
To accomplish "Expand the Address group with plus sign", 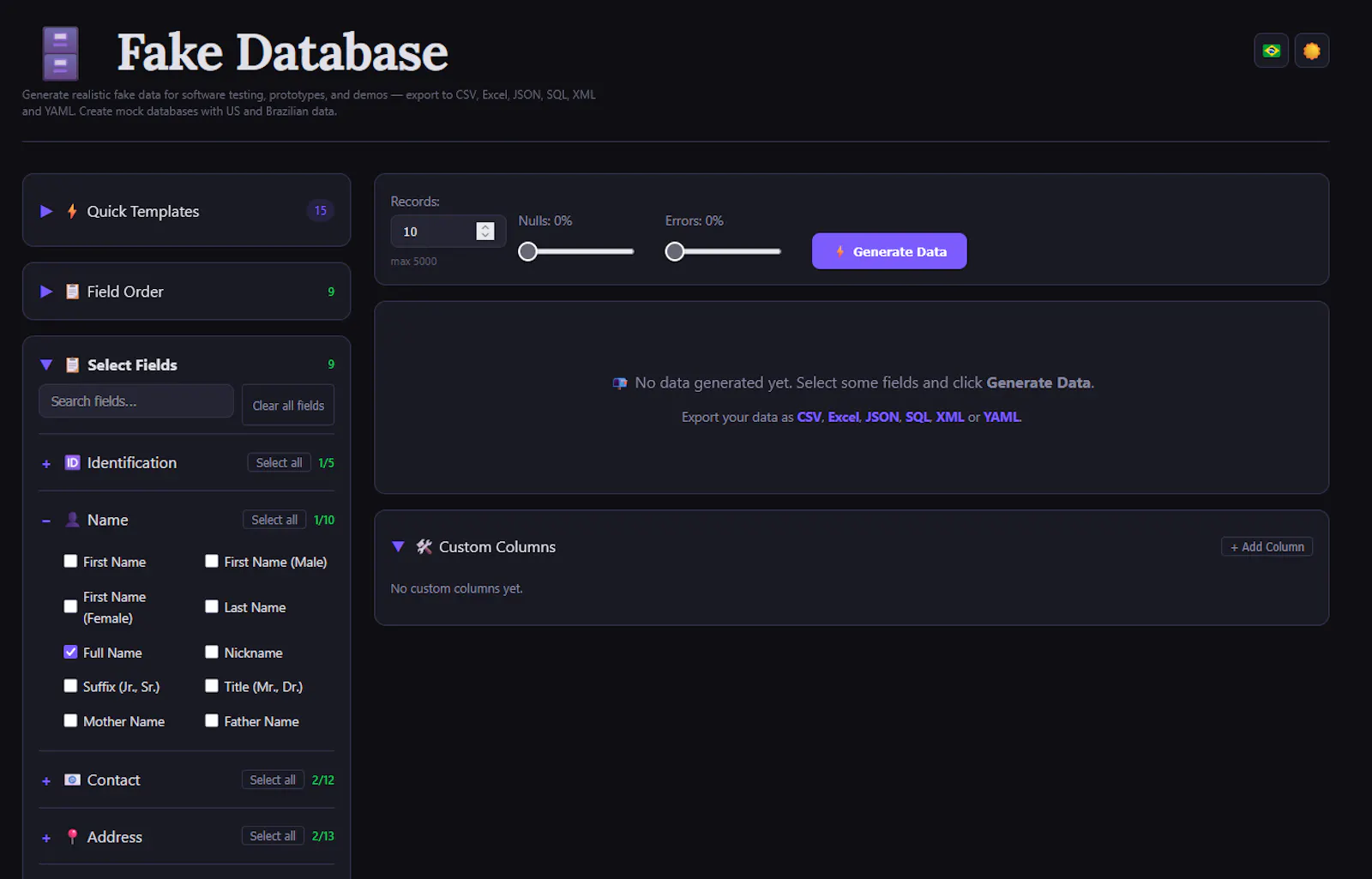I will tap(46, 838).
